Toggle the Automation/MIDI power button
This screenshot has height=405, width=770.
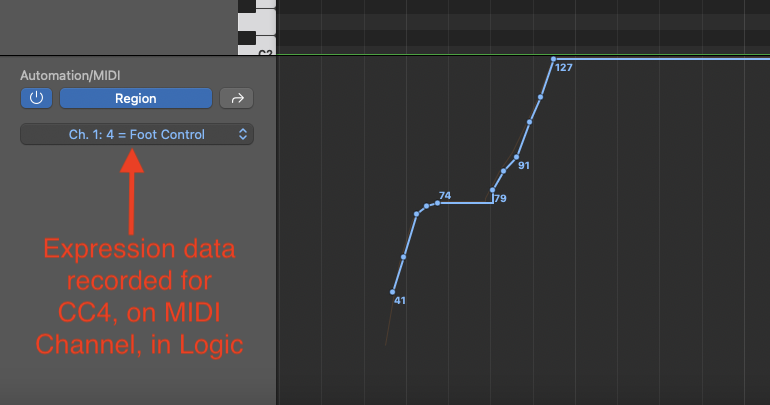click(36, 98)
